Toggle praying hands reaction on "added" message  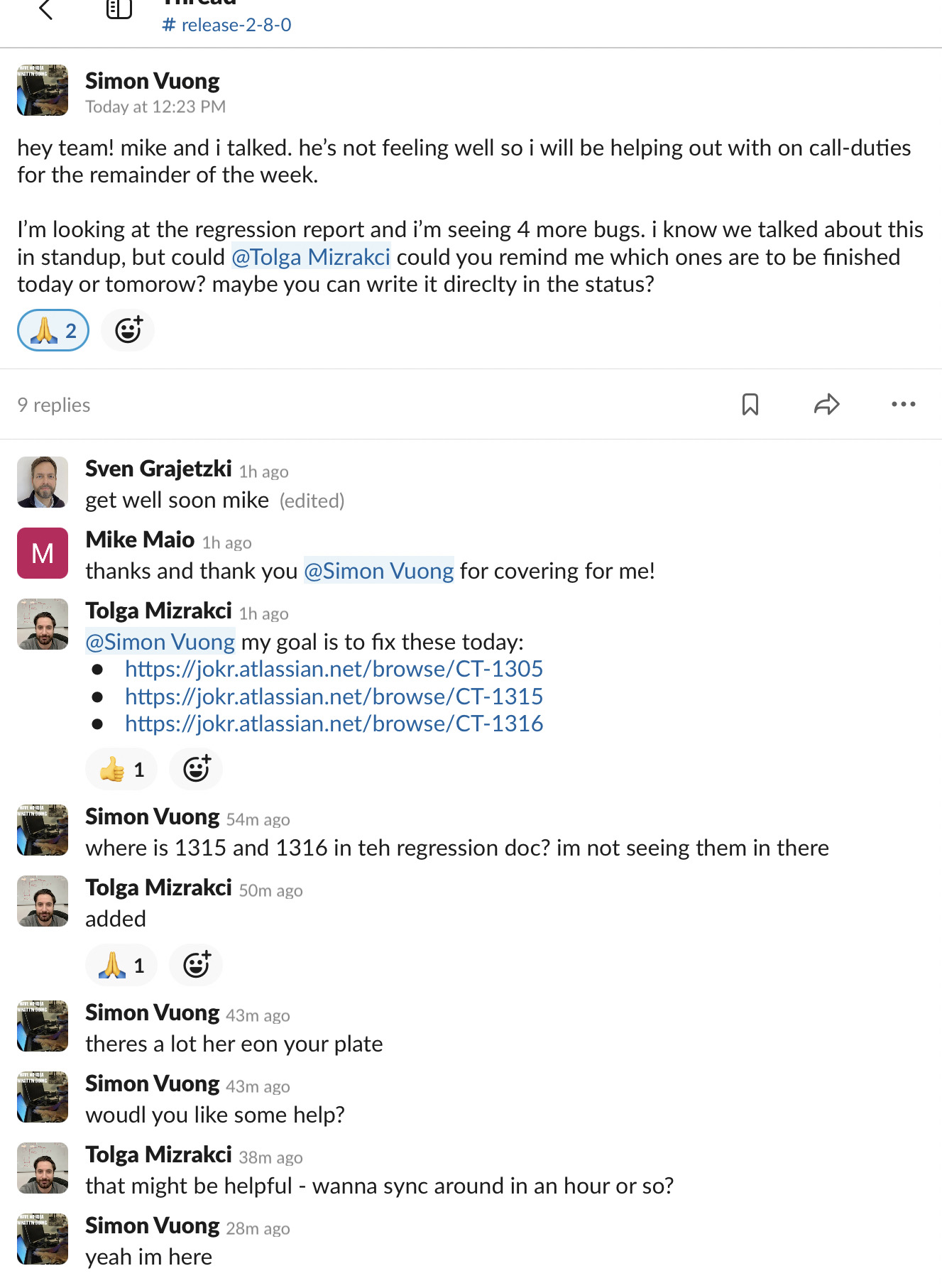pyautogui.click(x=121, y=966)
